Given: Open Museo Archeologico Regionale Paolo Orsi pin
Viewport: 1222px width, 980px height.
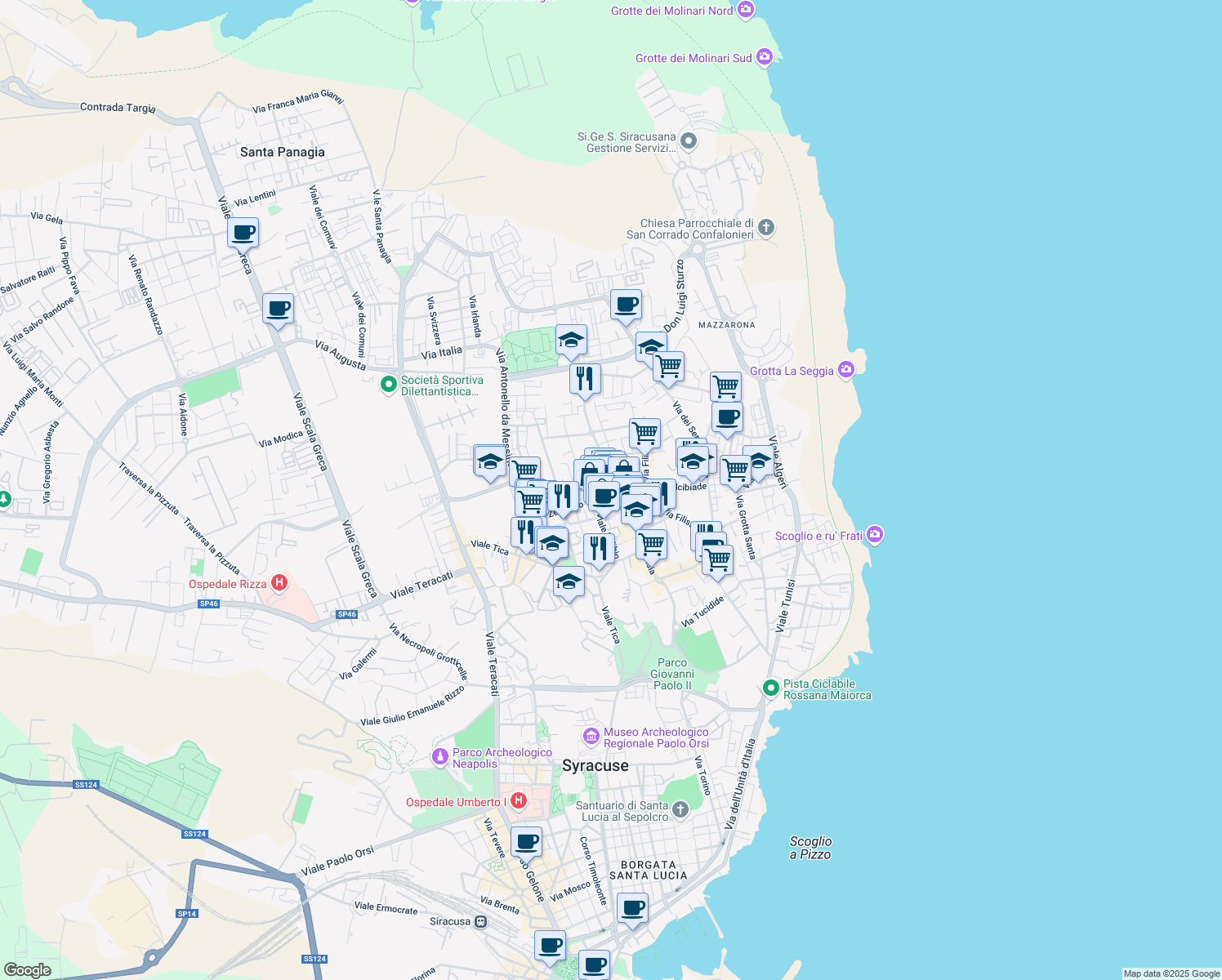Looking at the screenshot, I should [591, 737].
